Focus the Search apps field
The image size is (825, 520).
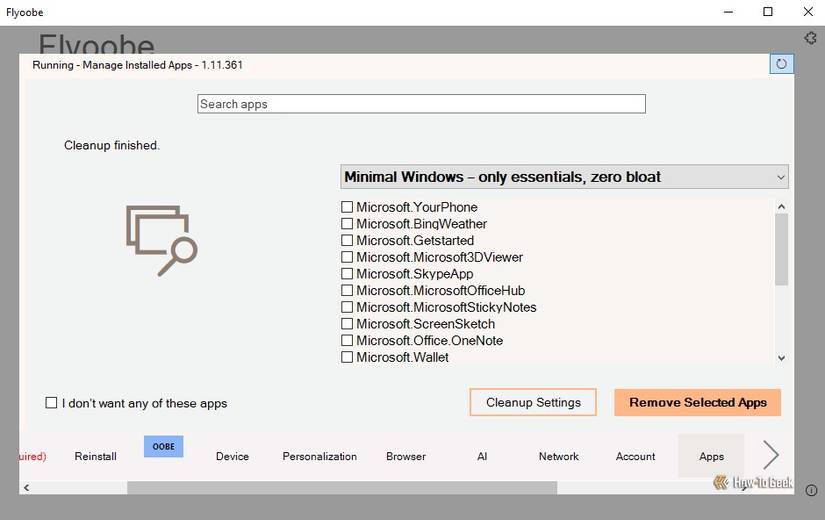pos(421,104)
